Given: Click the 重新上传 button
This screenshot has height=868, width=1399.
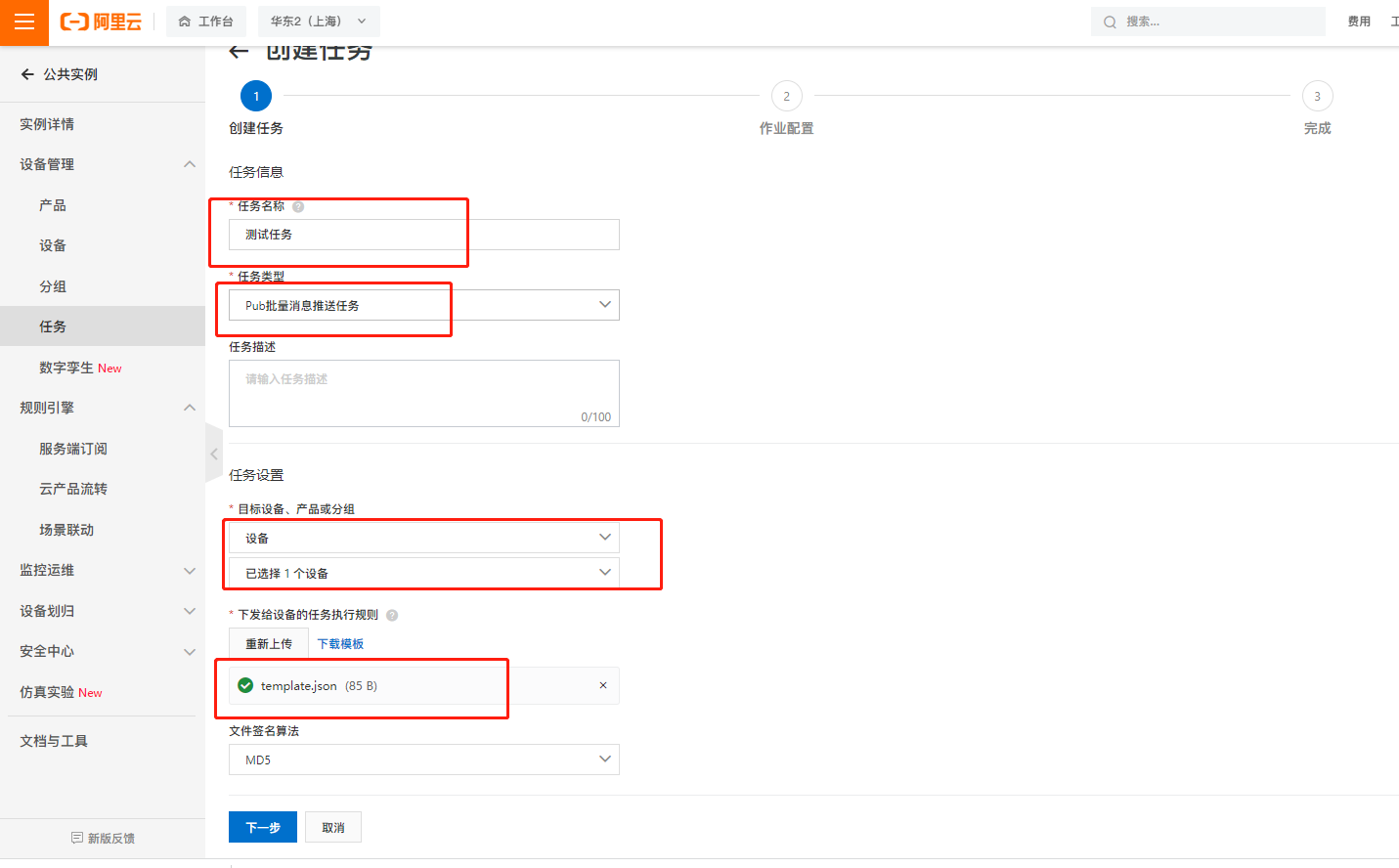Looking at the screenshot, I should click(269, 643).
